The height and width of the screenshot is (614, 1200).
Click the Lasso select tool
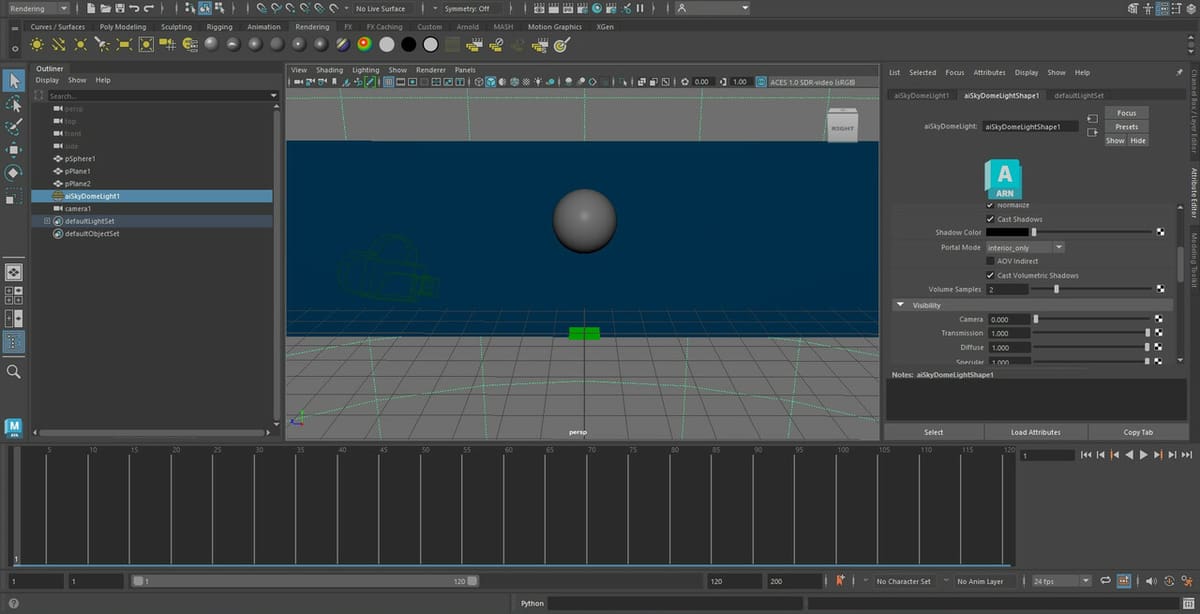14,104
